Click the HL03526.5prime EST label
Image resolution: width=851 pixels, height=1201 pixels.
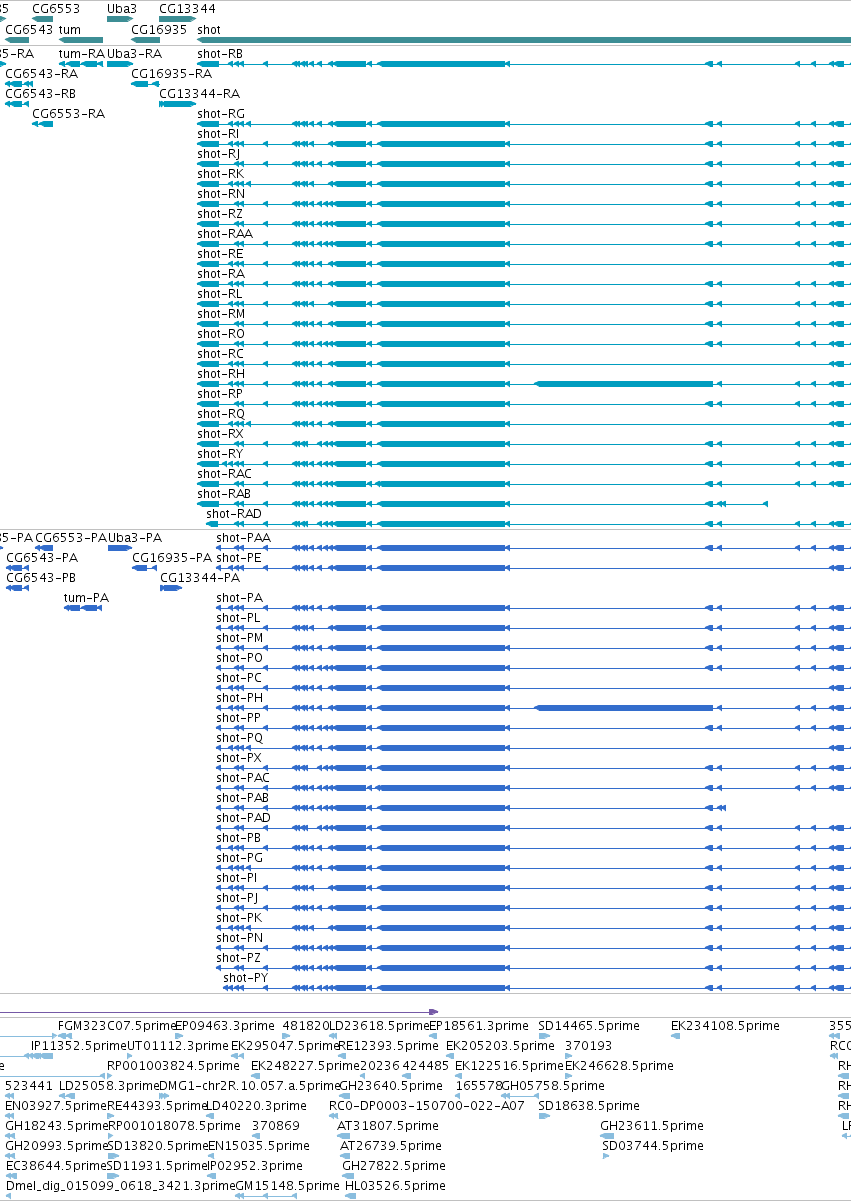(395, 1185)
